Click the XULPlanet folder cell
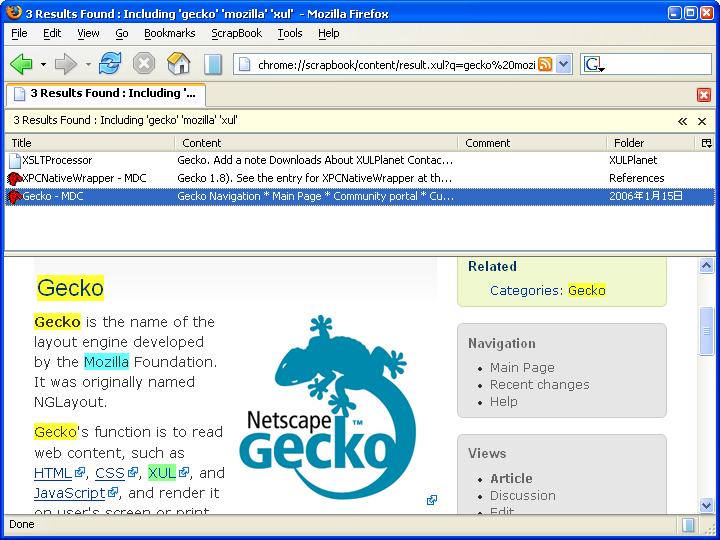Image resolution: width=720 pixels, height=540 pixels. (633, 160)
